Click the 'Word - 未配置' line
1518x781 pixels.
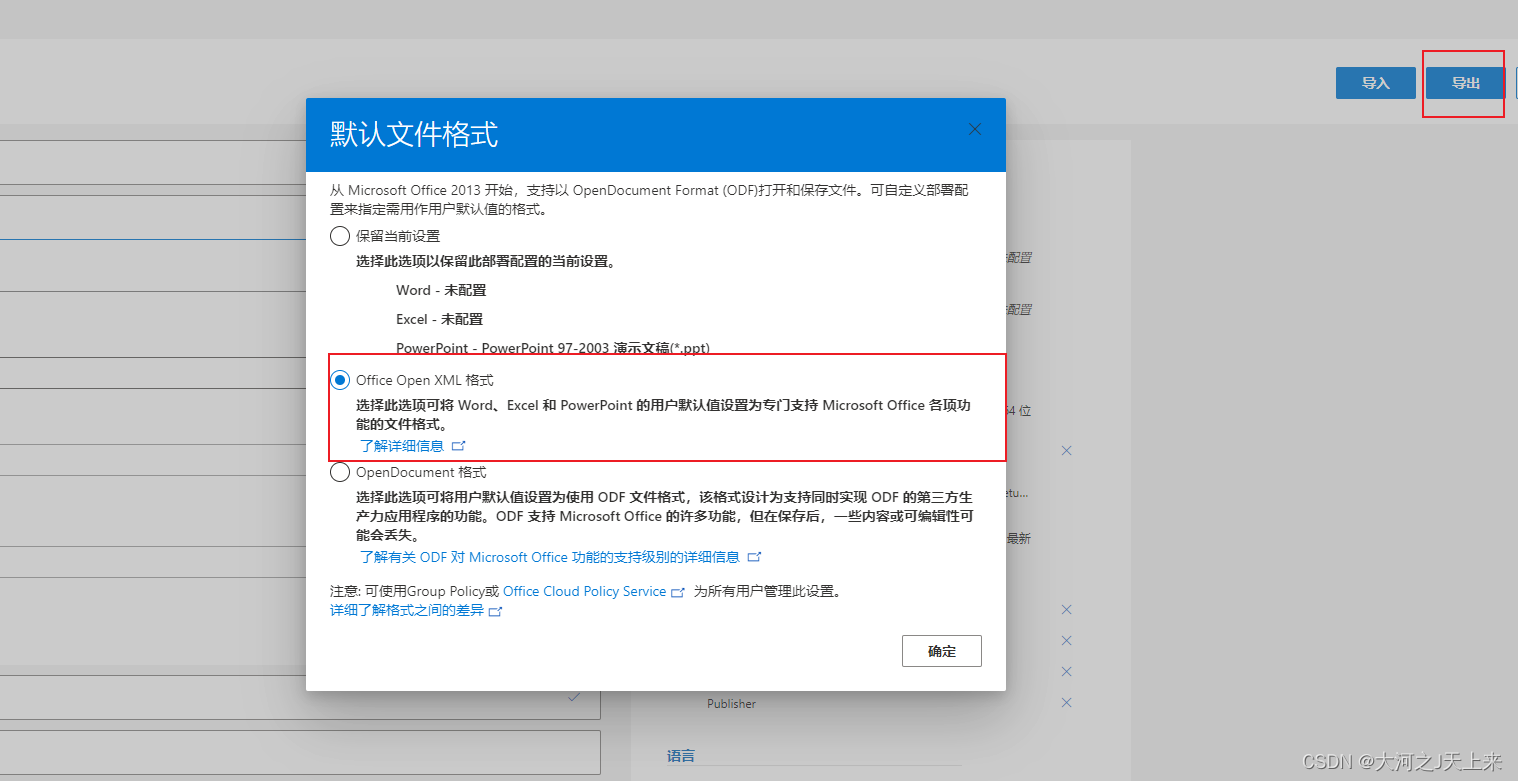441,290
